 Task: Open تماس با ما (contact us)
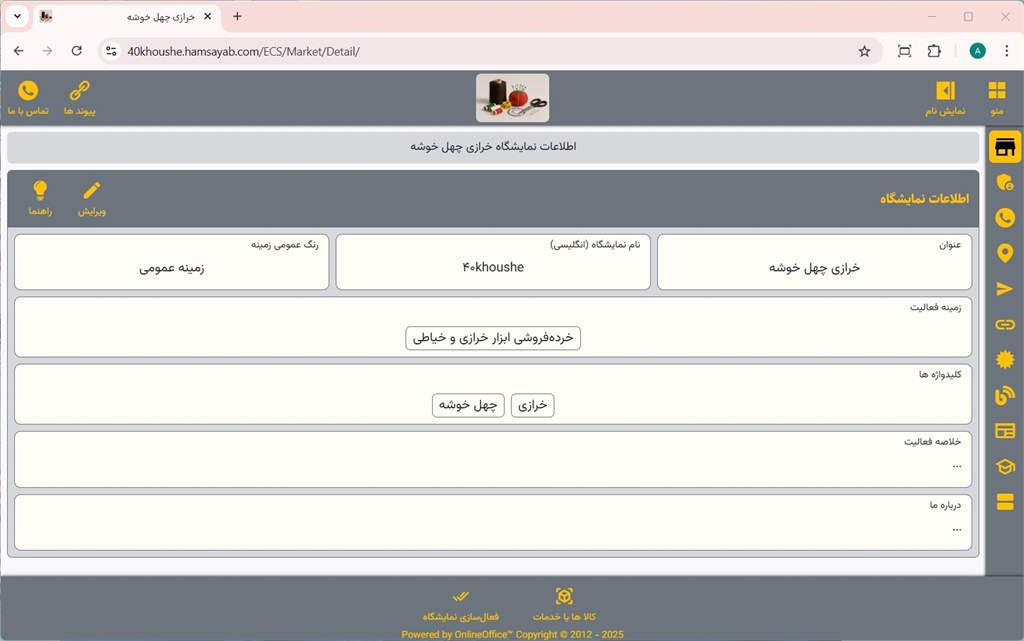point(28,98)
